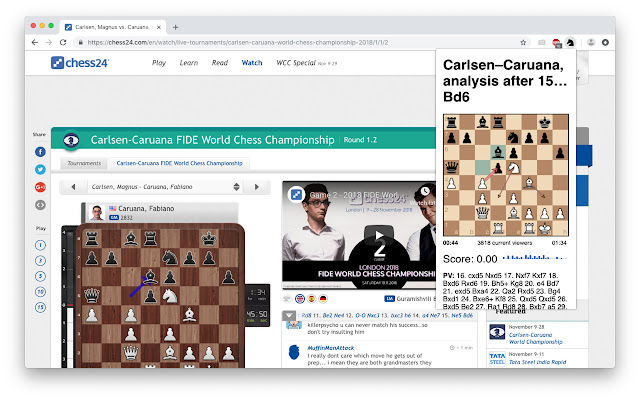The height and width of the screenshot is (400, 640).
Task: Play the Game 2 video
Action: (379, 236)
